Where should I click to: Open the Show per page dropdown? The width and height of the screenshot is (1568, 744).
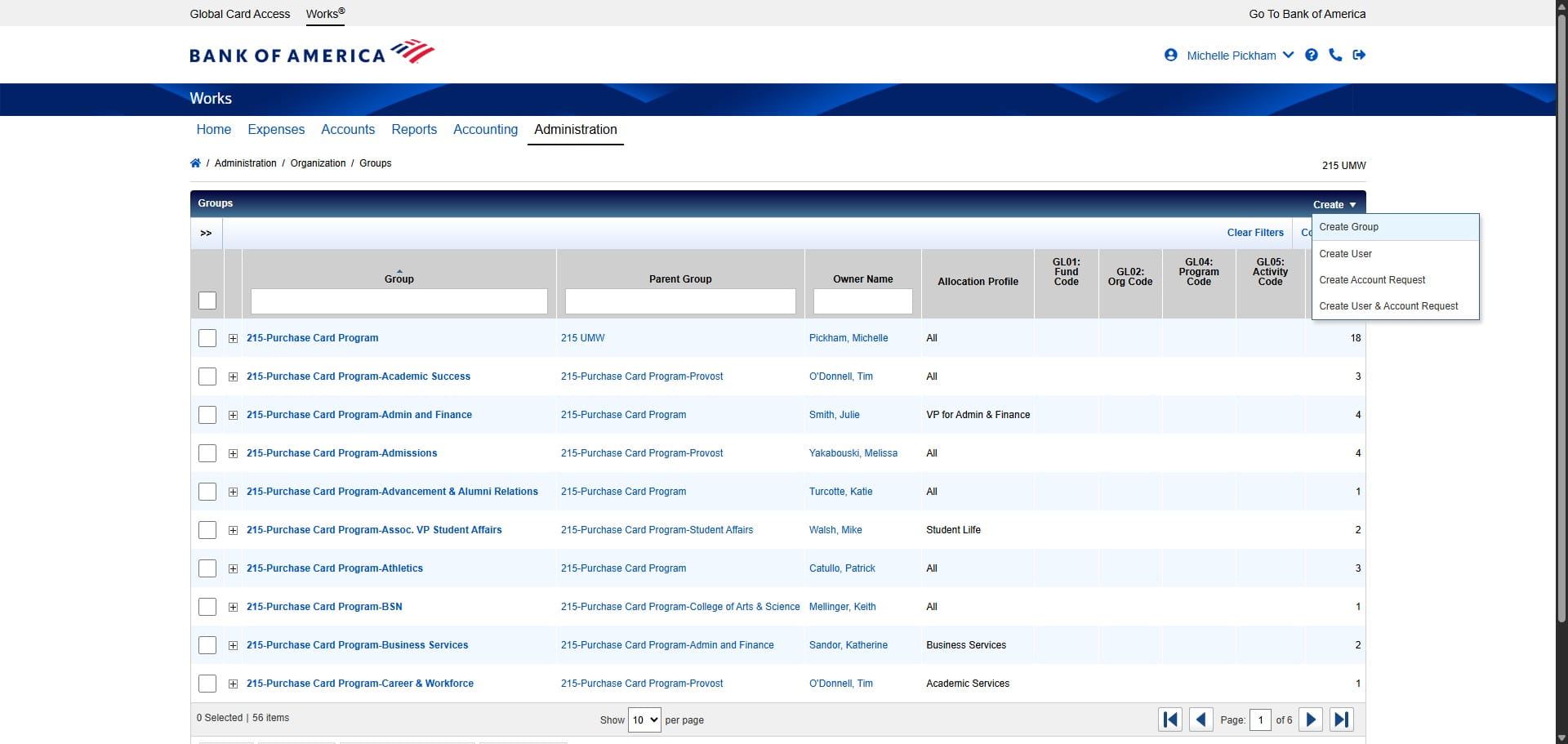[644, 719]
